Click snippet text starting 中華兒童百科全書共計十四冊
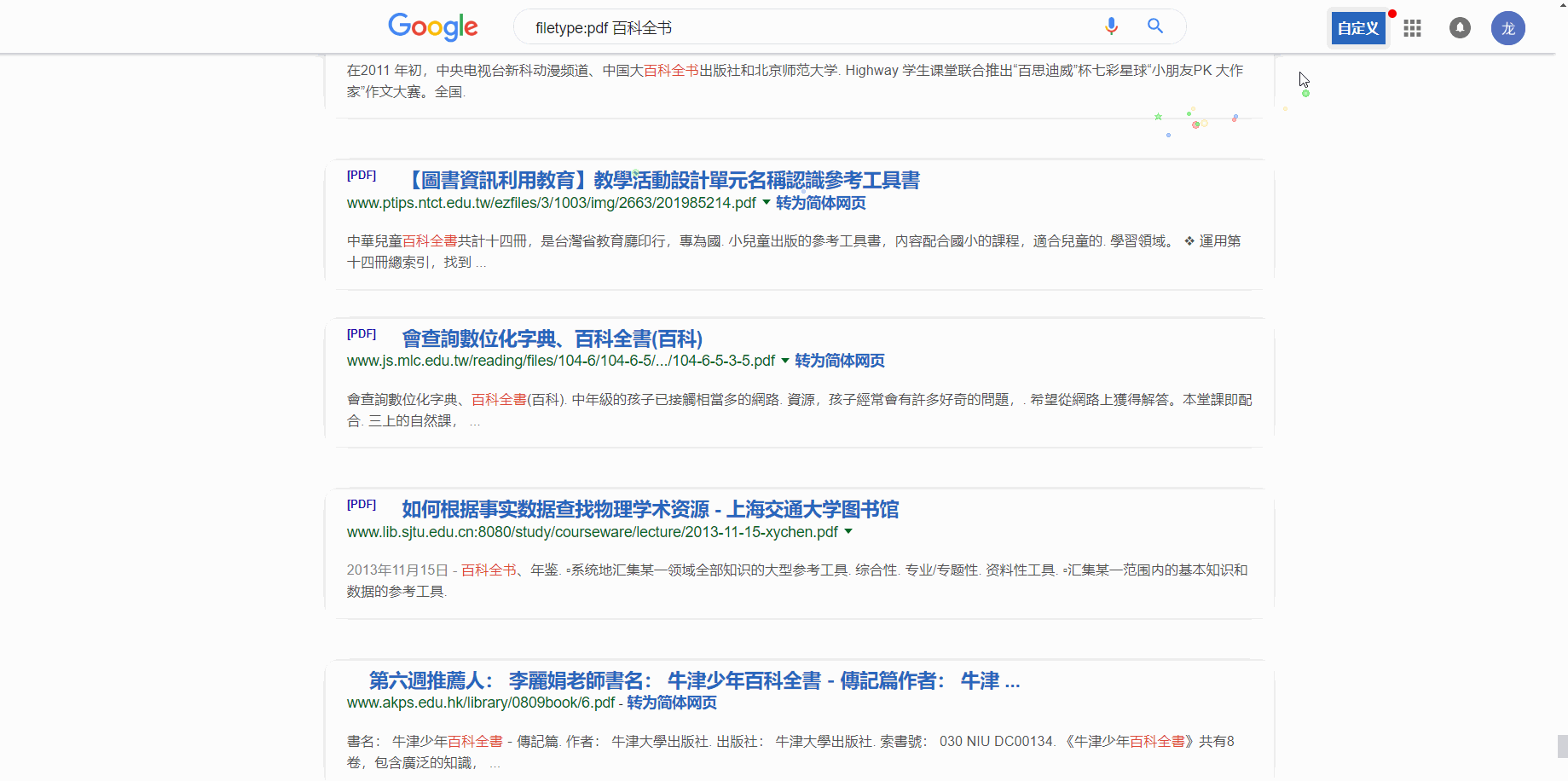 tap(794, 252)
